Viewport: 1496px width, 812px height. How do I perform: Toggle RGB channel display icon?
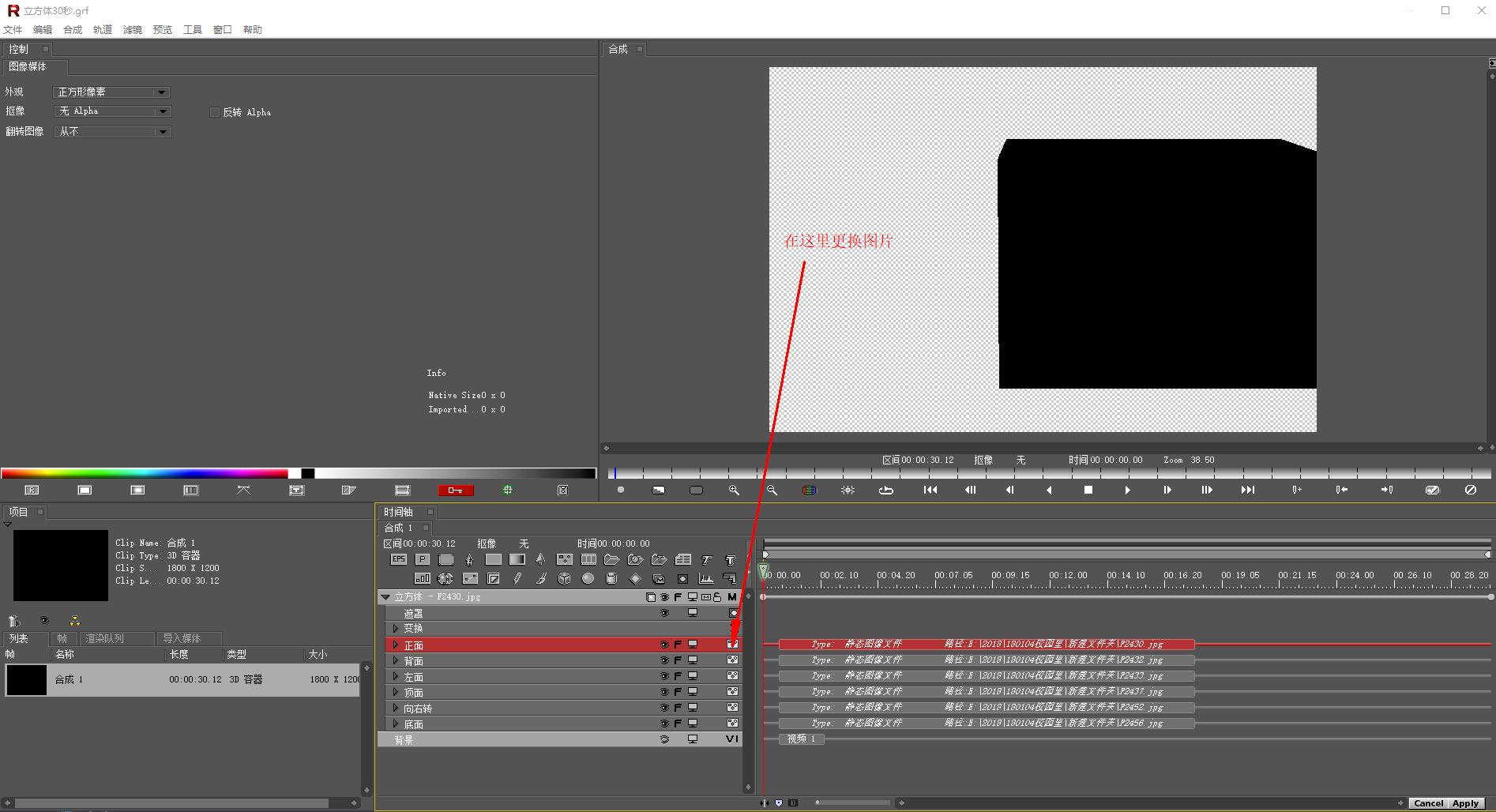pos(809,491)
